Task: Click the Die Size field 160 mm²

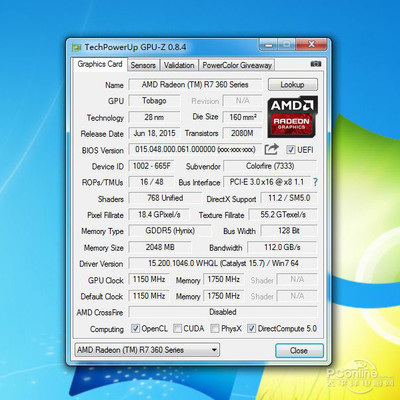Action: (x=242, y=117)
